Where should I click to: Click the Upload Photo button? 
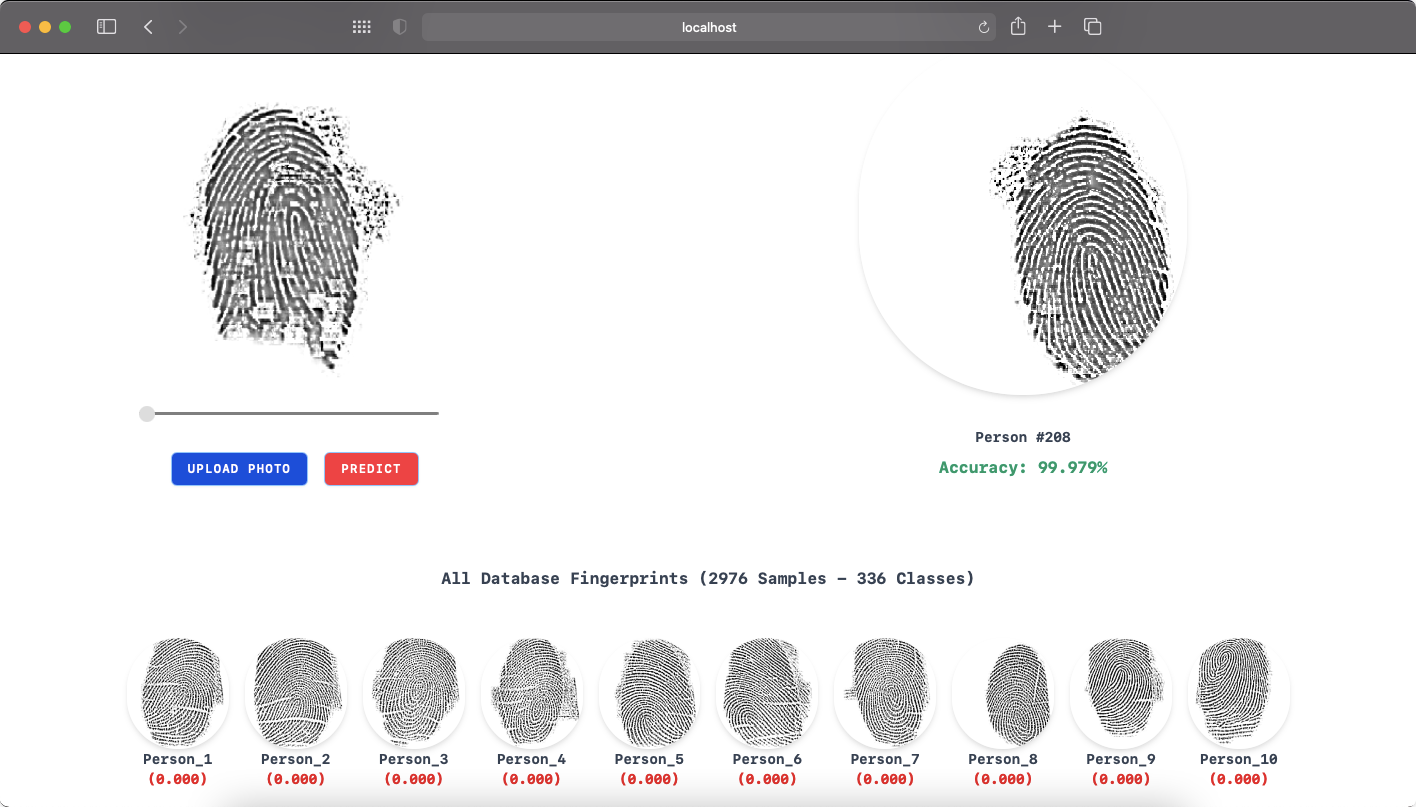click(x=239, y=469)
